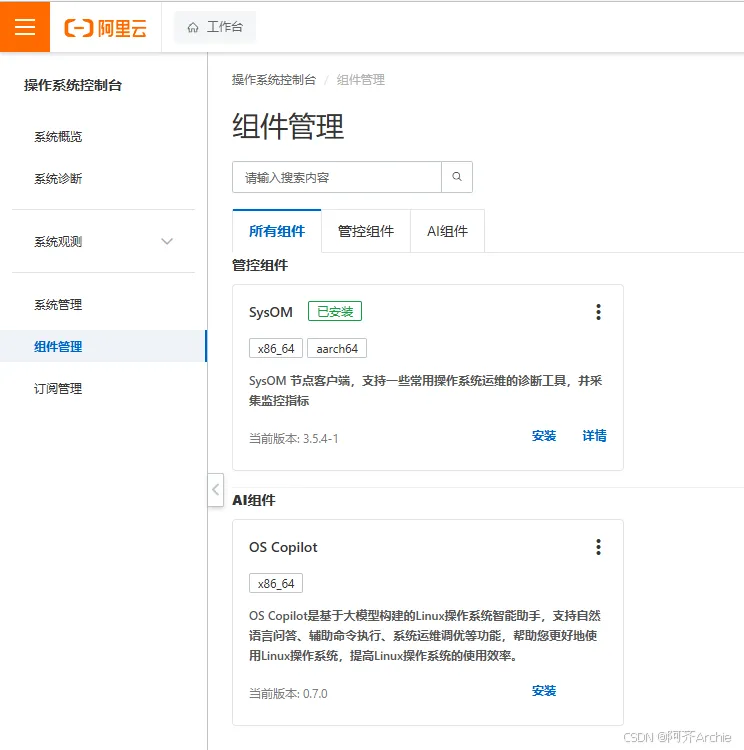This screenshot has height=750, width=744.
Task: Click the x86_64 tag on OS Copilot
Action: pyautogui.click(x=276, y=584)
